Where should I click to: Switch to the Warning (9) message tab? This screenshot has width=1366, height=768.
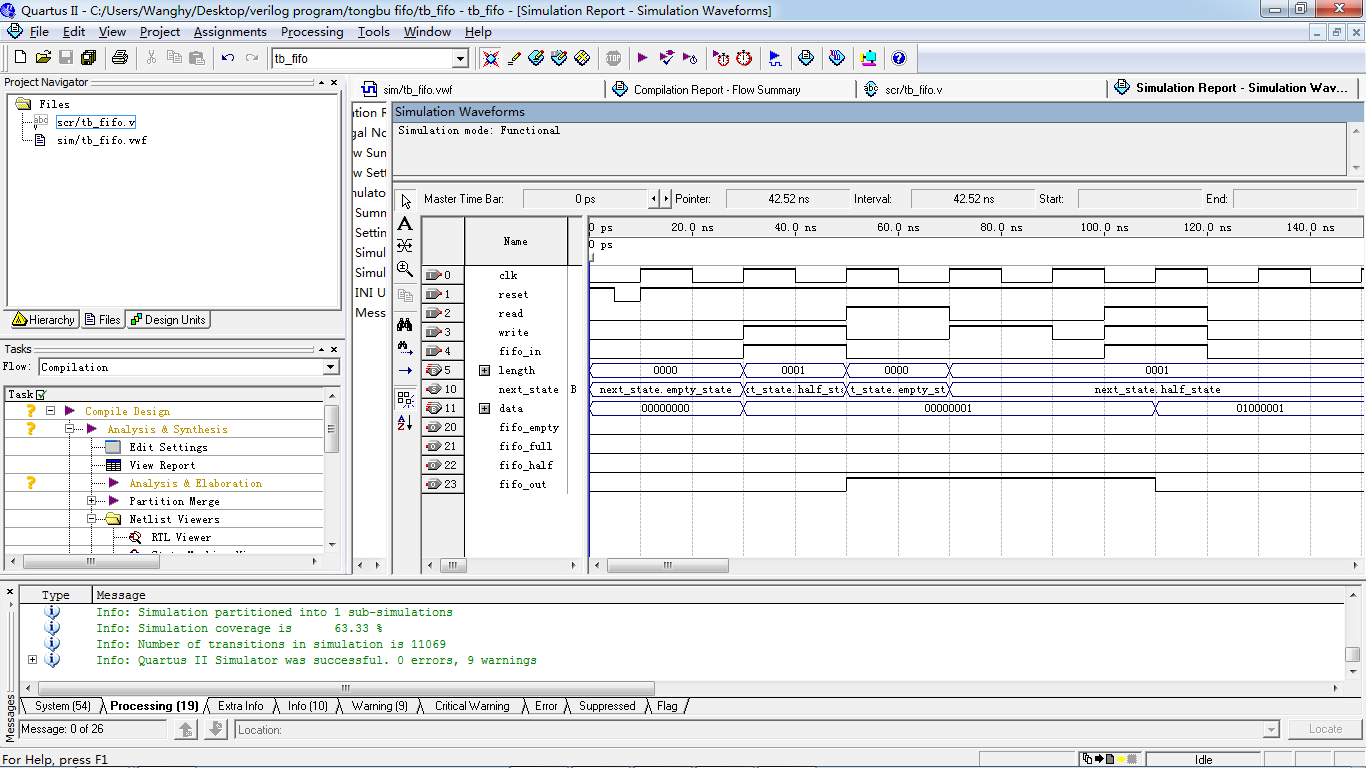[379, 706]
